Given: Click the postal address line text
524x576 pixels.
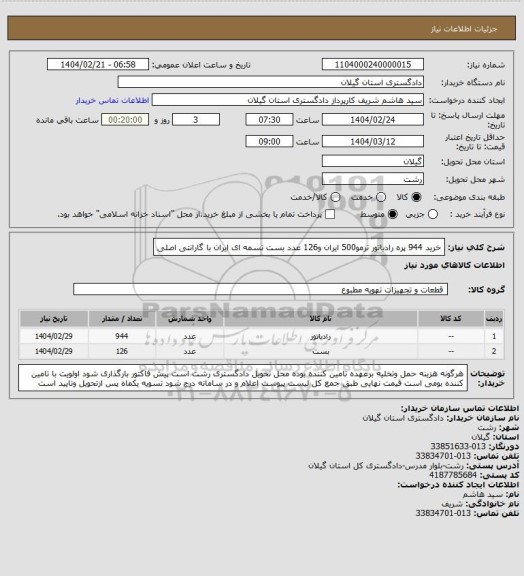Looking at the screenshot, I should point(386,465).
